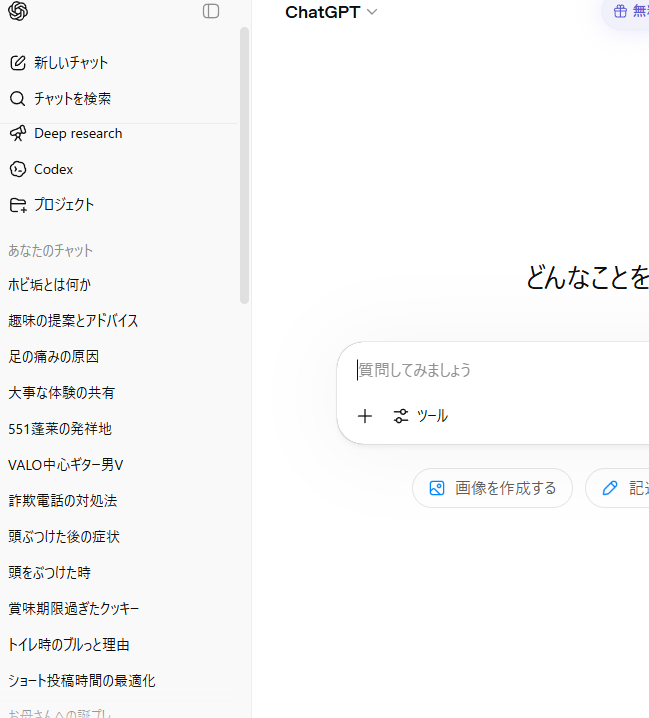
Task: Open プロジェクト
Action: (64, 205)
